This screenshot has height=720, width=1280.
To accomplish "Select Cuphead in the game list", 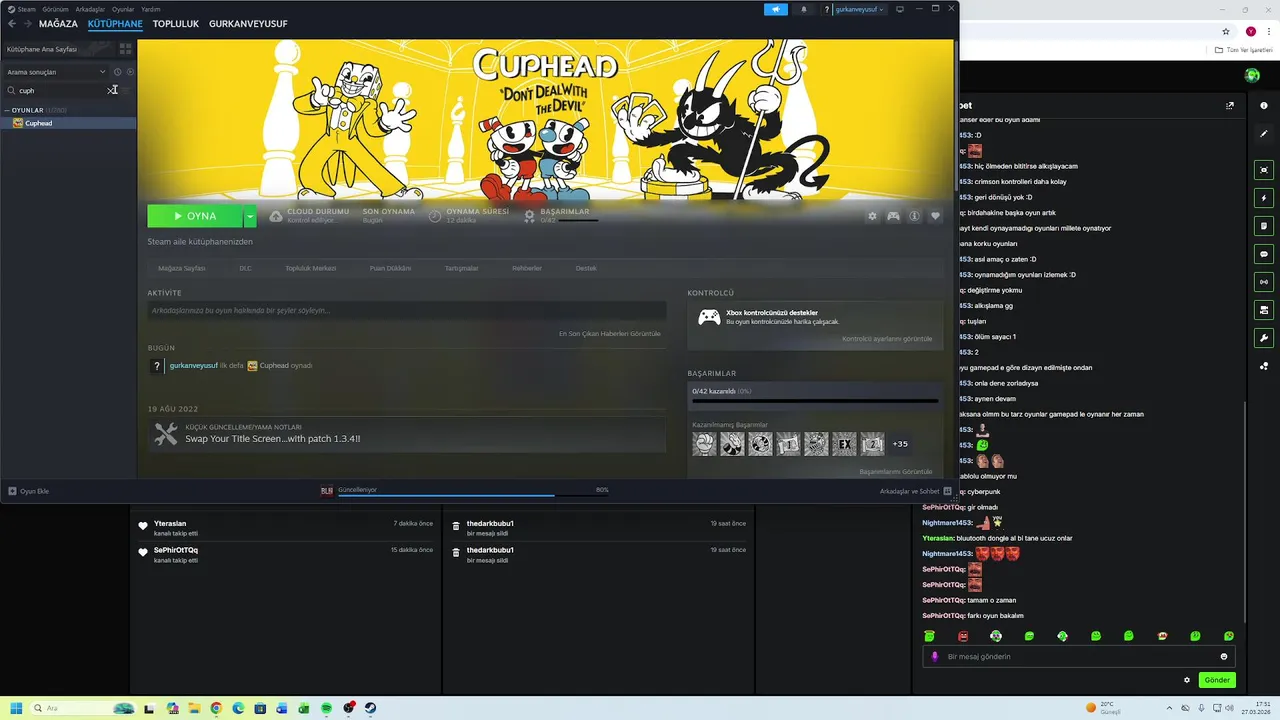I will click(68, 123).
